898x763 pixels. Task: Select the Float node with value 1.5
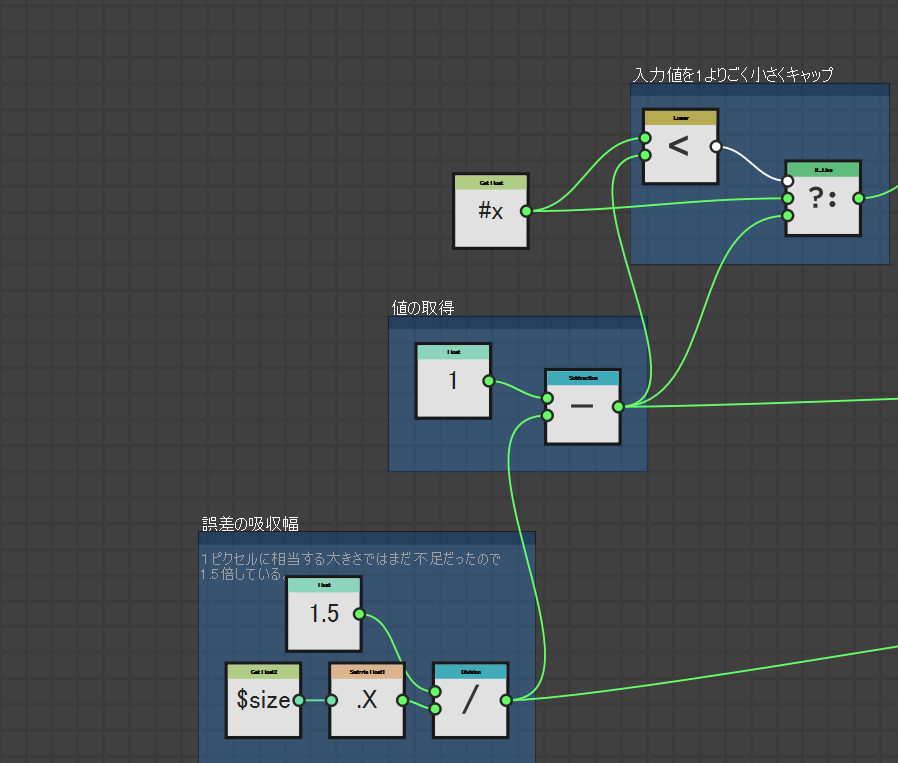(324, 619)
